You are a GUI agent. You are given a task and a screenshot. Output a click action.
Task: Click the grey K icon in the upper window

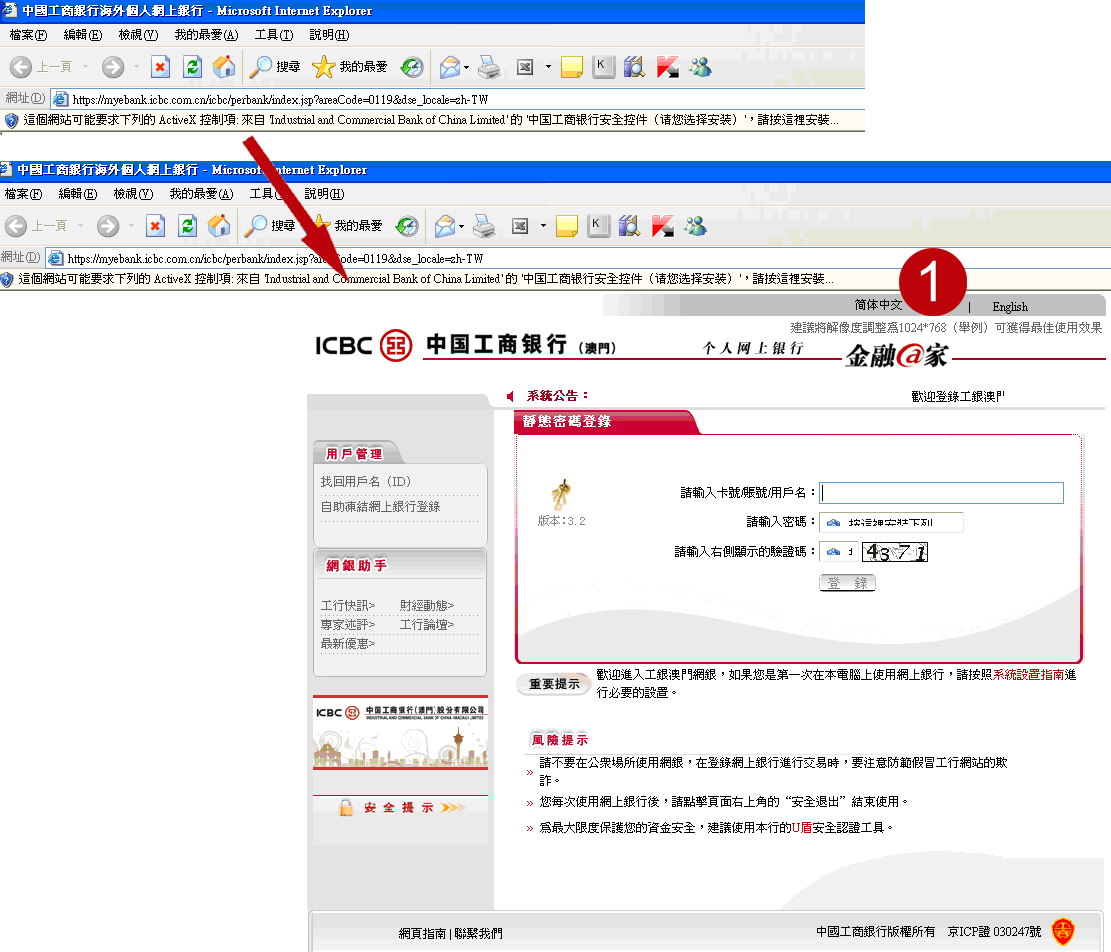pos(603,67)
